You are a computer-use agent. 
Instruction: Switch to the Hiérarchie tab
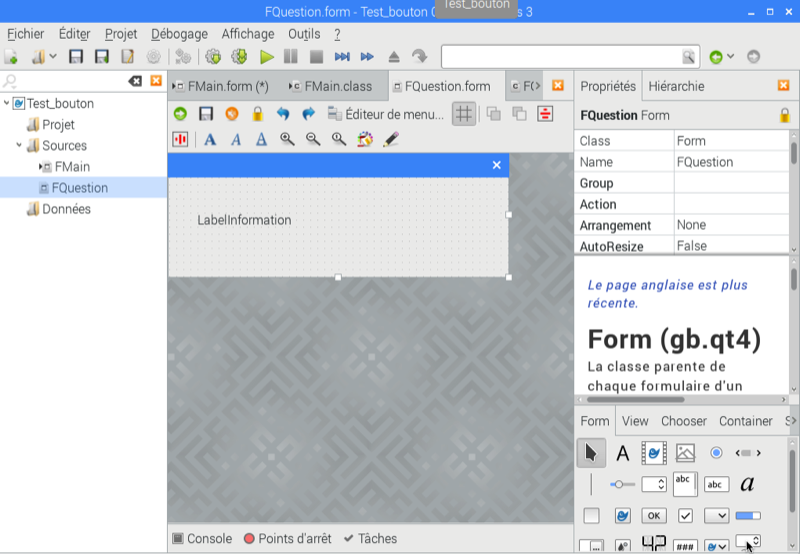click(x=676, y=86)
